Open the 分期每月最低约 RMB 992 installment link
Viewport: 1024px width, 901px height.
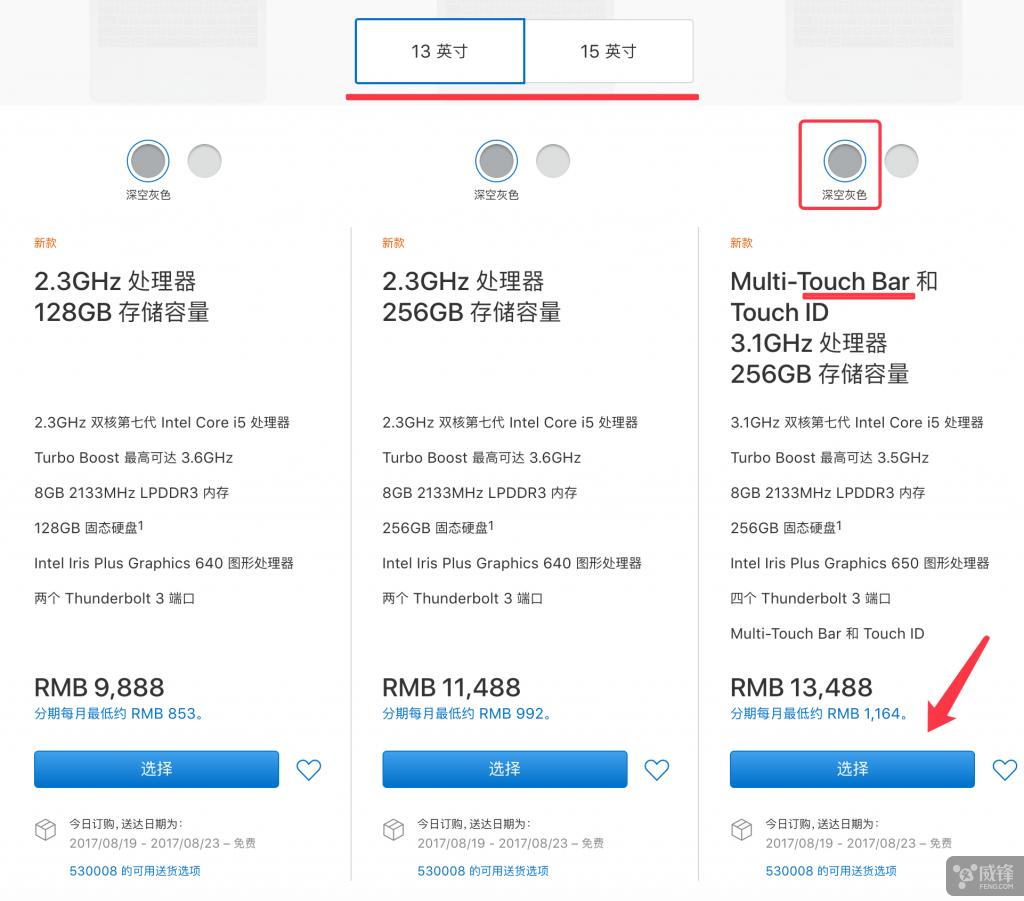(462, 713)
